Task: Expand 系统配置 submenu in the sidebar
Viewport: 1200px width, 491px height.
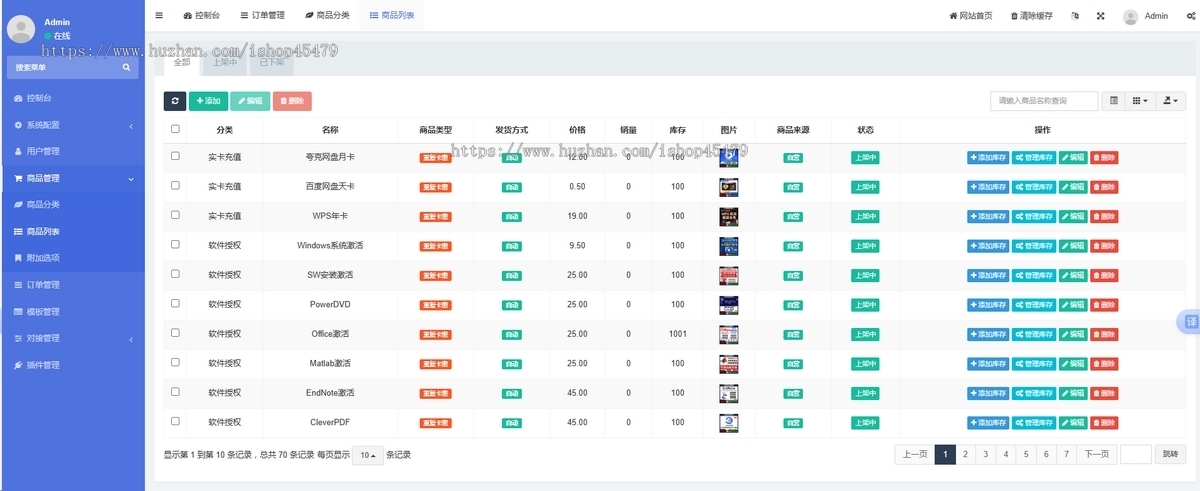Action: point(72,125)
